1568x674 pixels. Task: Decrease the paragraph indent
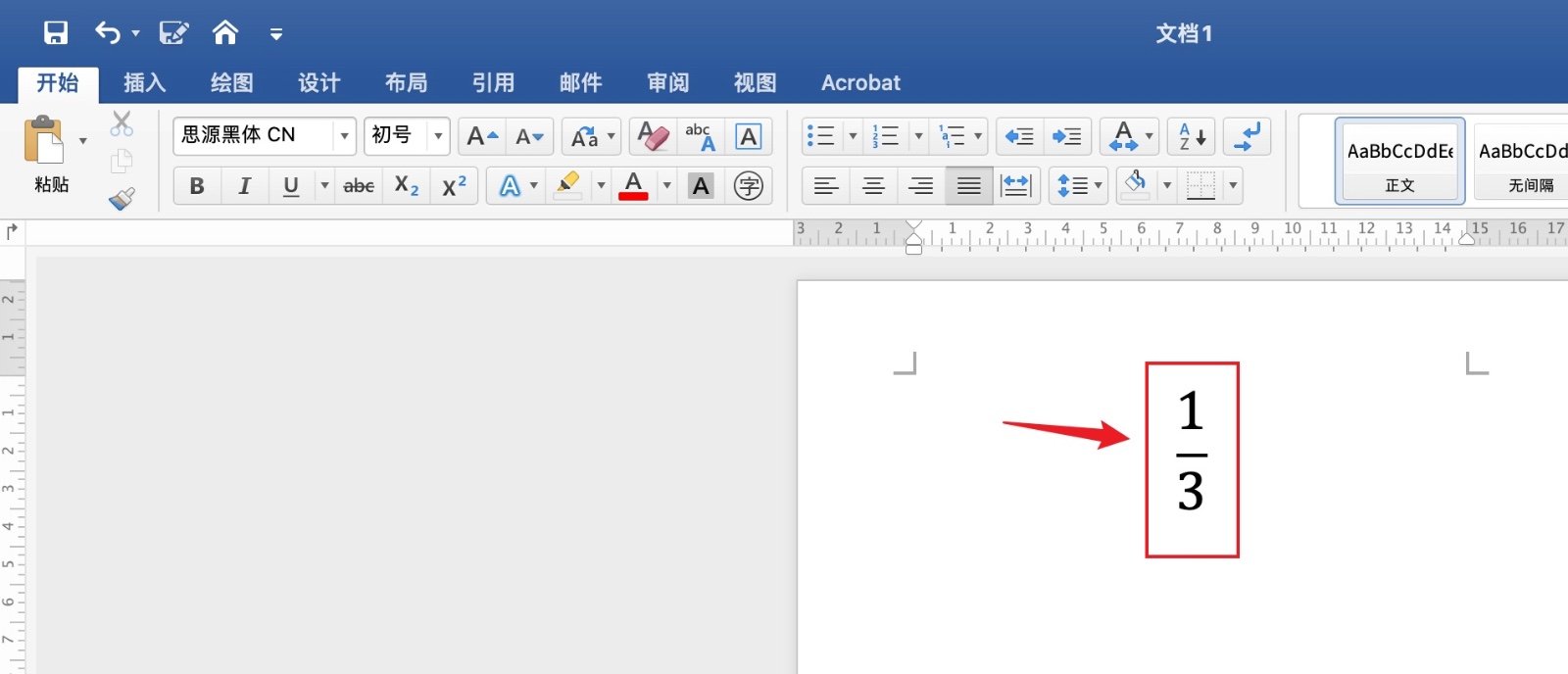[x=1019, y=136]
